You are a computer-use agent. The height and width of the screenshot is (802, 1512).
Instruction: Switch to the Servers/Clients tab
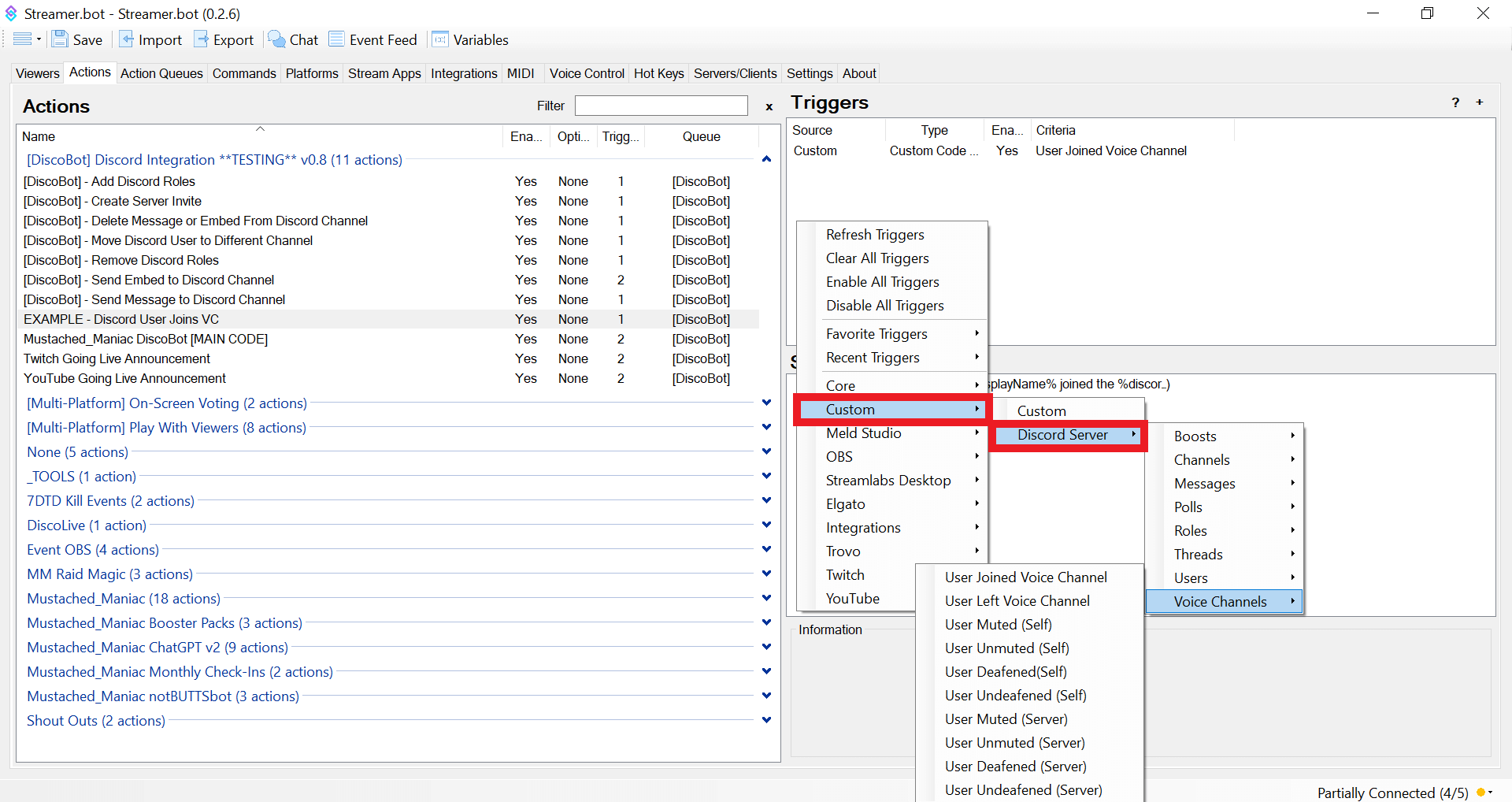pyautogui.click(x=735, y=73)
